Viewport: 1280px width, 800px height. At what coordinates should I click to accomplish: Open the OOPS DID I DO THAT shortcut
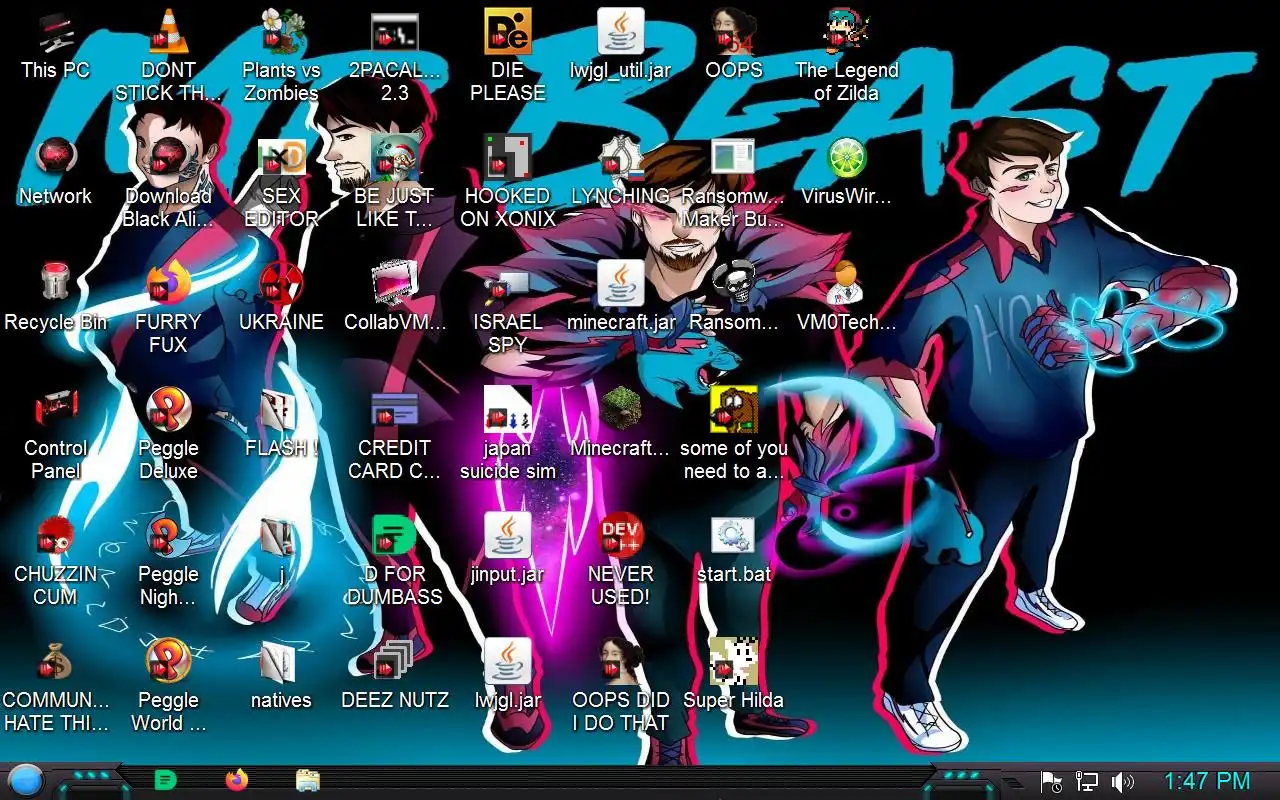point(621,663)
